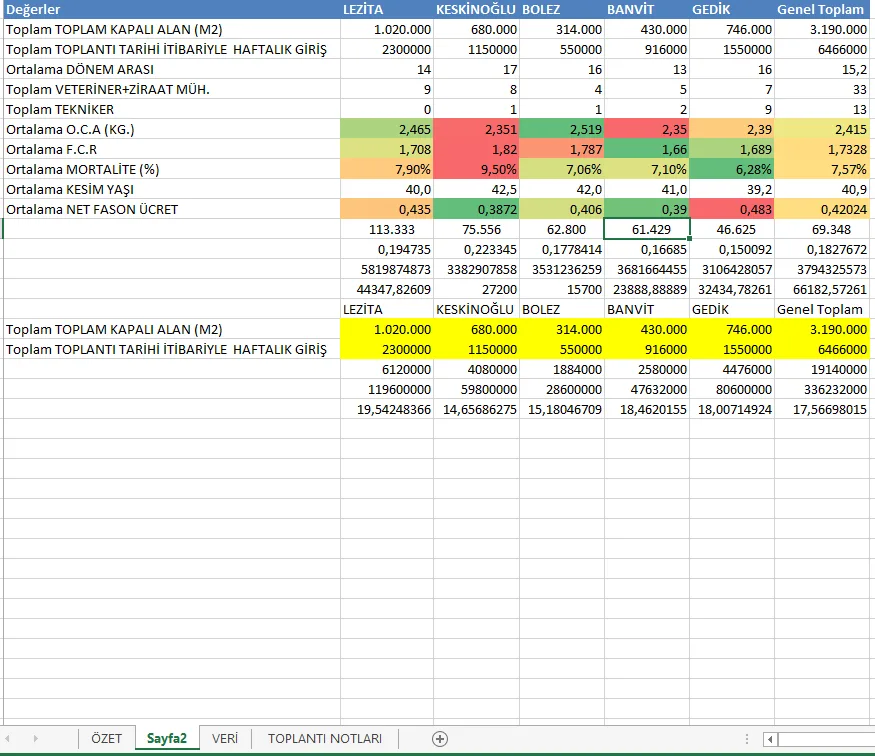Select the cell with 14,65686275
This screenshot has height=756, width=875.
pyautogui.click(x=476, y=410)
